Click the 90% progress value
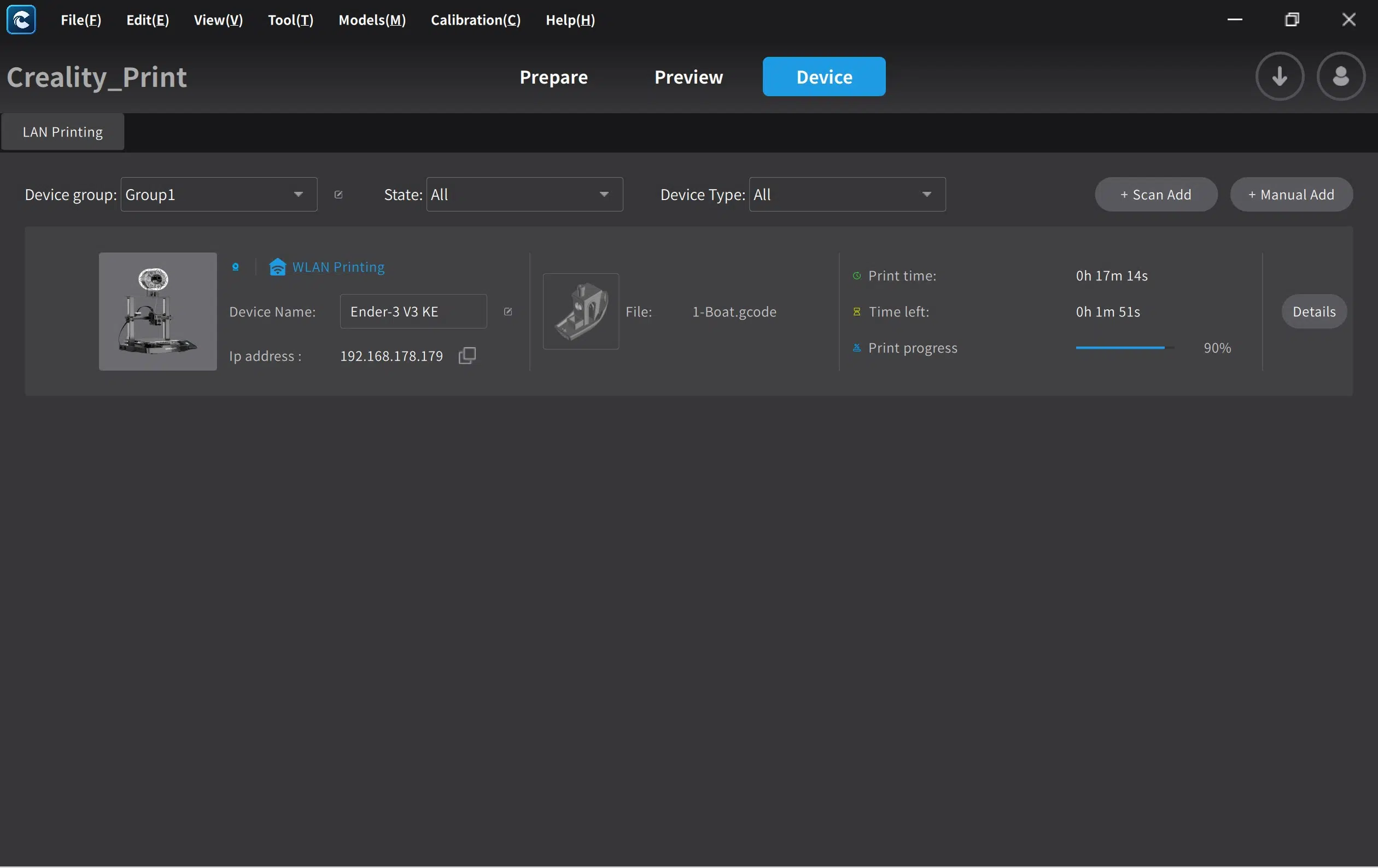 [x=1217, y=348]
